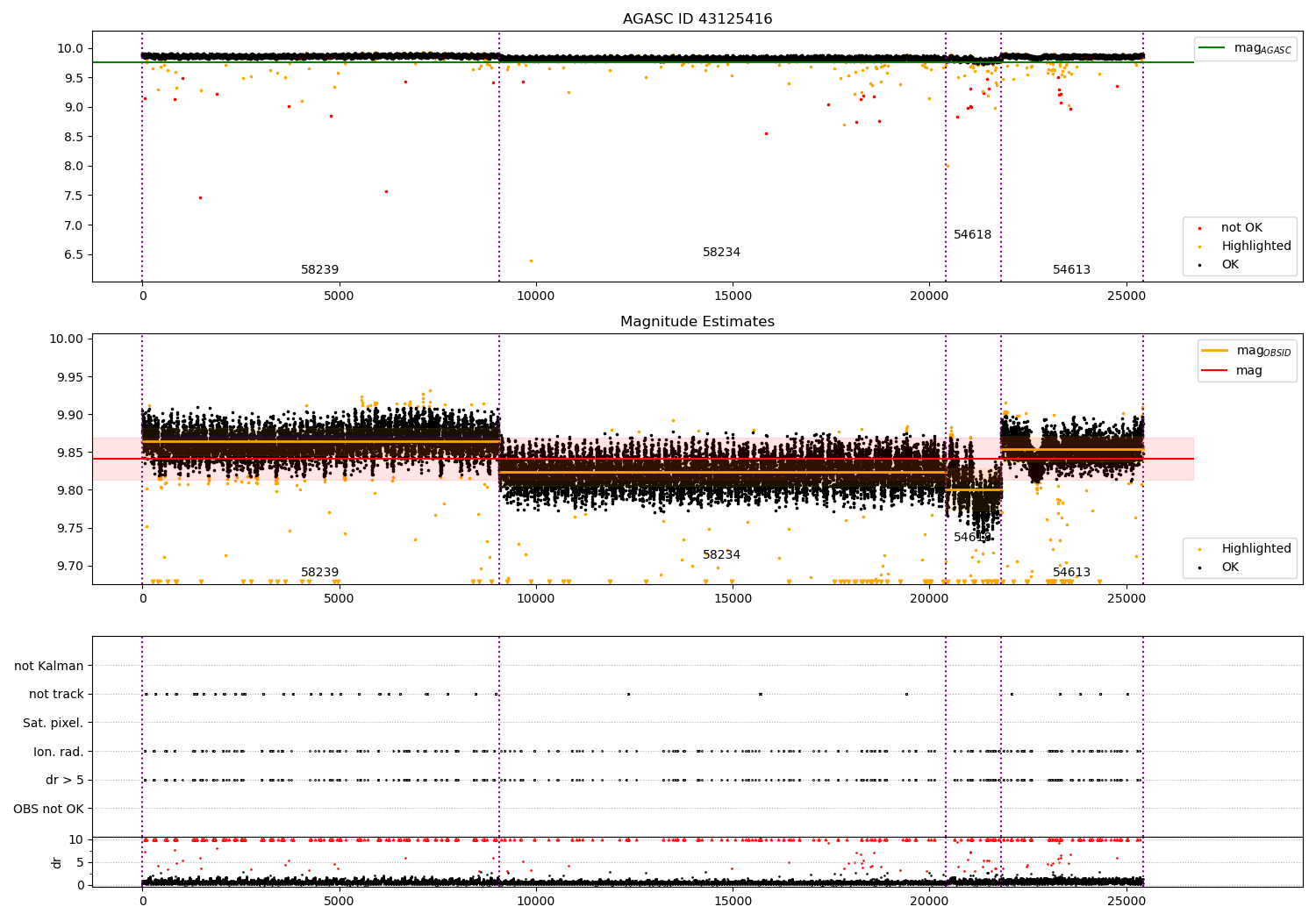Click y-tick '5' on the dr axis
Screen dimensions: 1316x921
coord(81,863)
